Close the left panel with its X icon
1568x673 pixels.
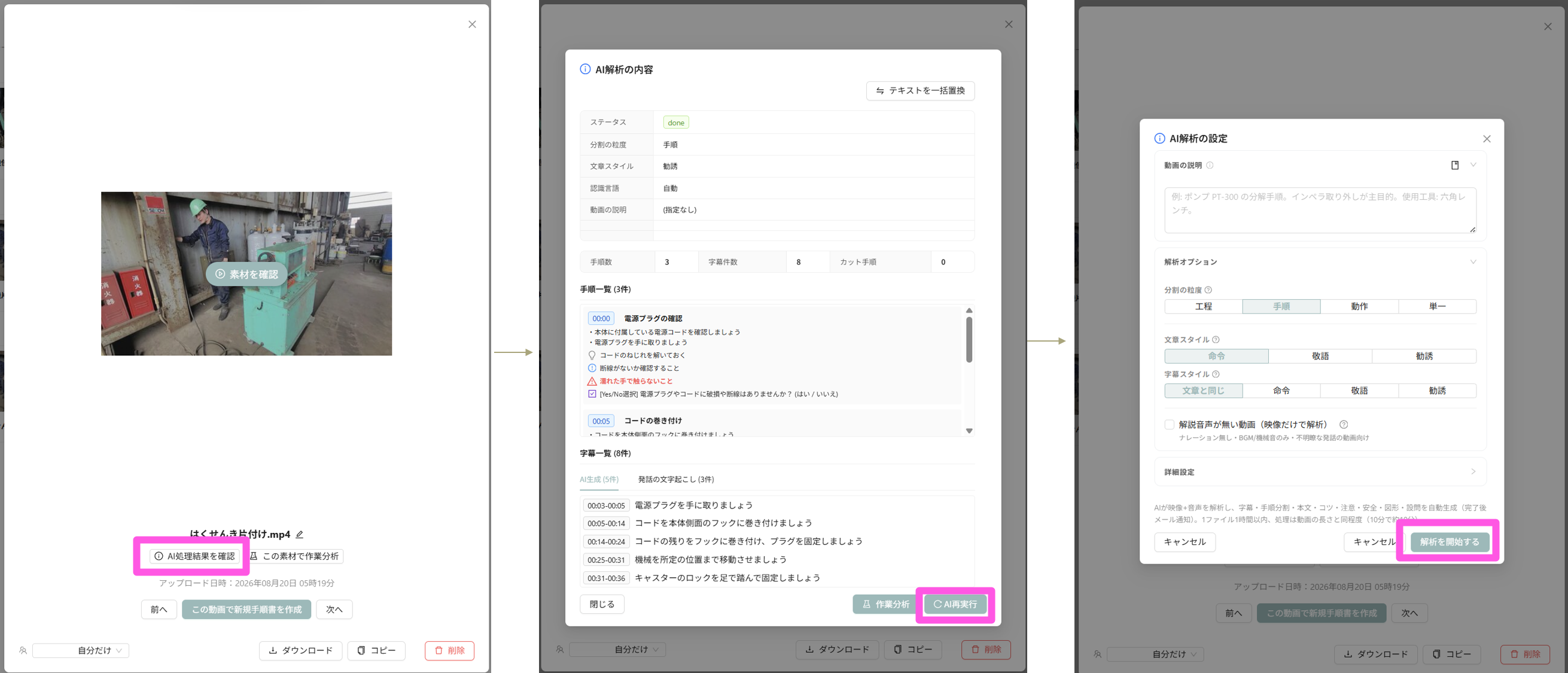pos(473,25)
